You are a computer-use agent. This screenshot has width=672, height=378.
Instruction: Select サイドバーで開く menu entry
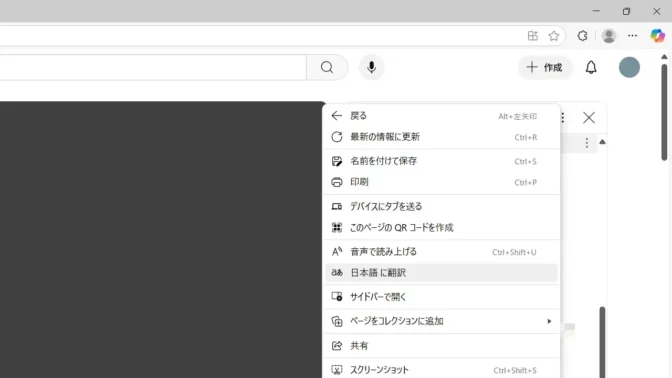tap(441, 297)
